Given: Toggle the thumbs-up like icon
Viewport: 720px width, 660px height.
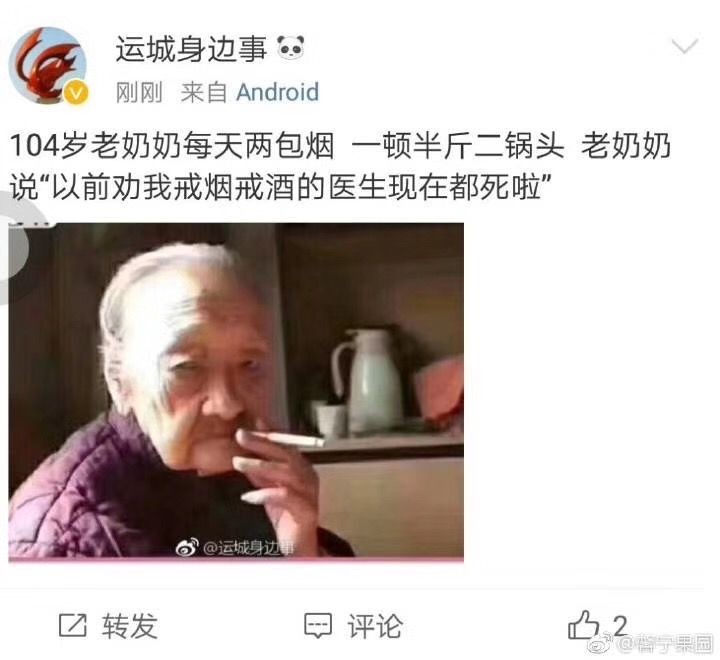Looking at the screenshot, I should (584, 625).
